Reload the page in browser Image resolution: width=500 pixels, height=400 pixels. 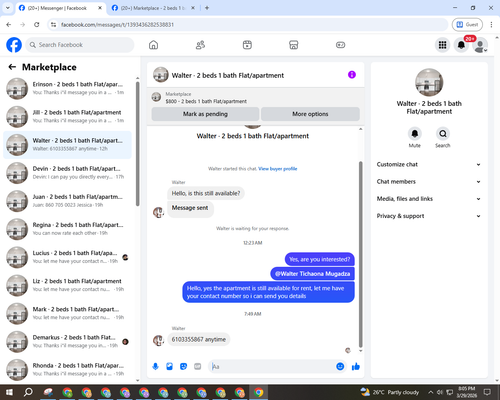[x=37, y=24]
